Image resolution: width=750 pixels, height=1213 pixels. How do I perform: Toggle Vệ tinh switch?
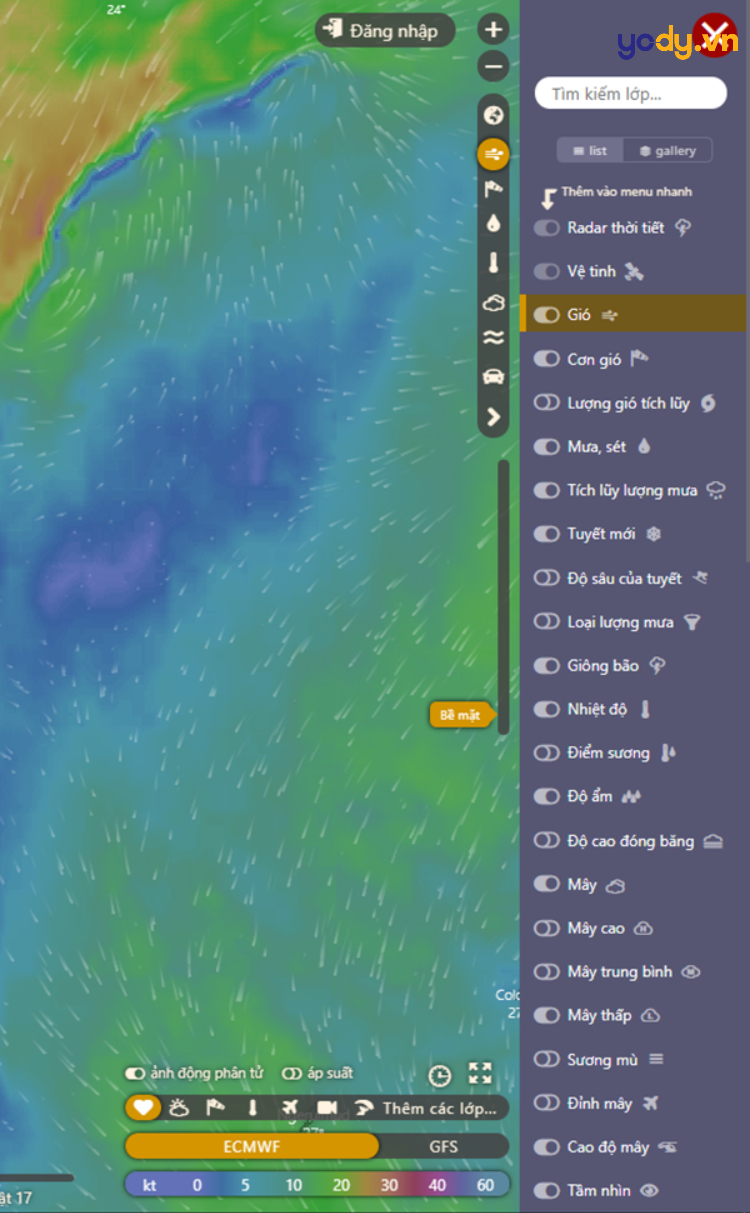click(546, 271)
